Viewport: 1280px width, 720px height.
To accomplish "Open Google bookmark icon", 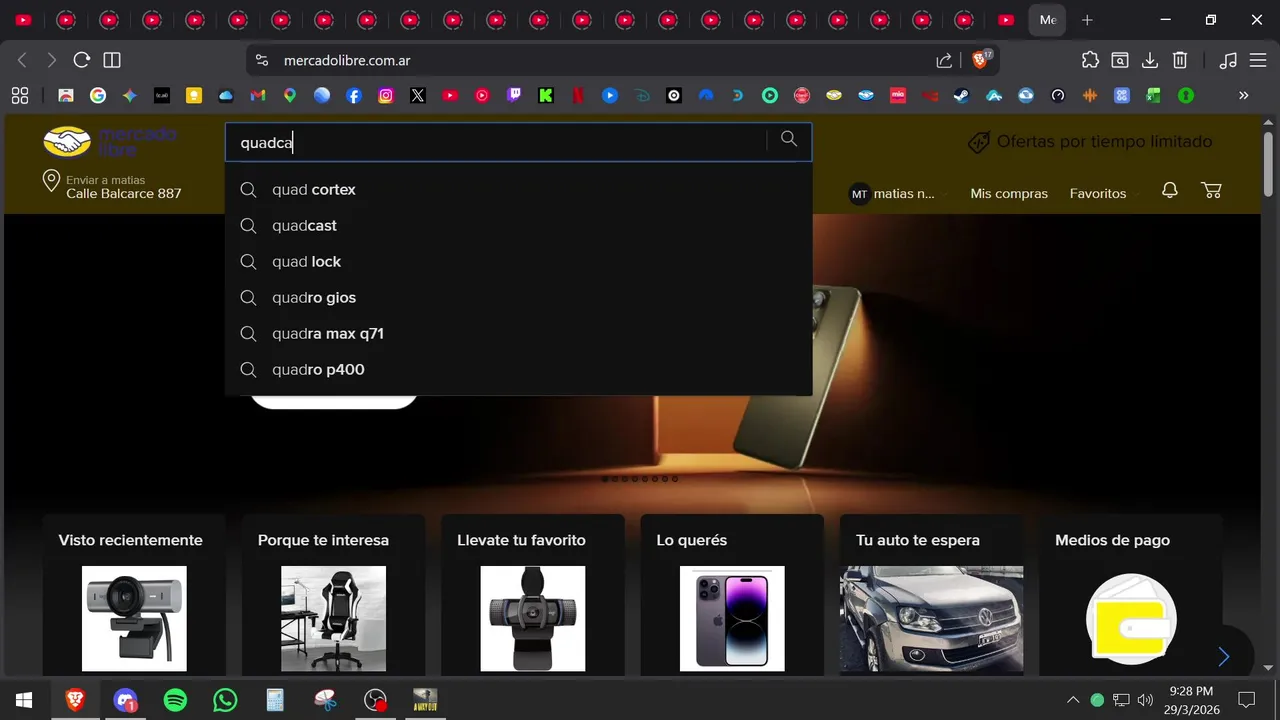I will (98, 96).
